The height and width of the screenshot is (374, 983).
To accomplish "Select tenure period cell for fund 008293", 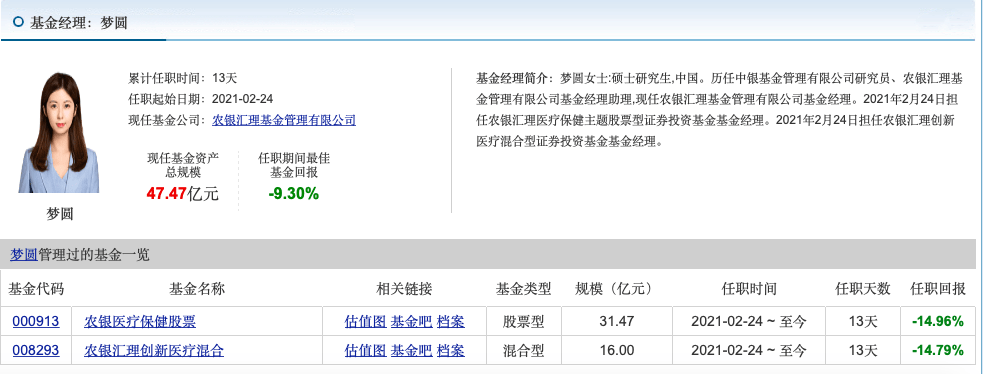I will (749, 350).
